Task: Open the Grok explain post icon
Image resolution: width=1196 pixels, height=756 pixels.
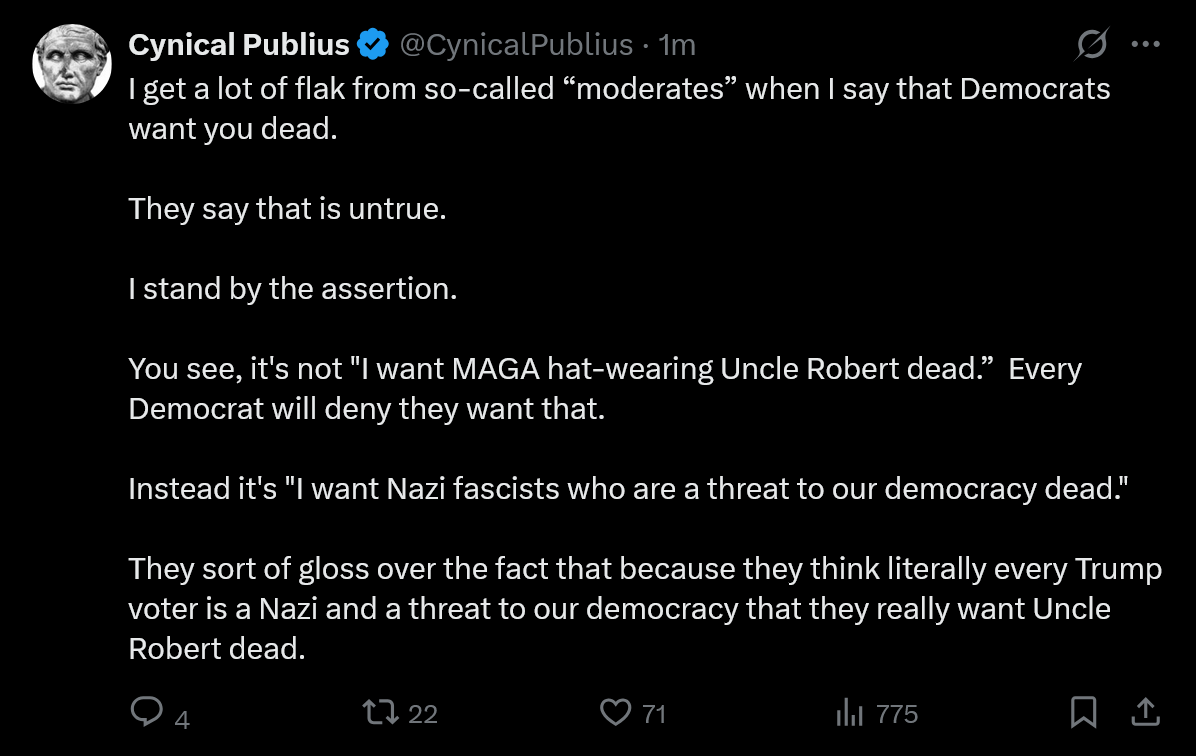Action: (1092, 45)
